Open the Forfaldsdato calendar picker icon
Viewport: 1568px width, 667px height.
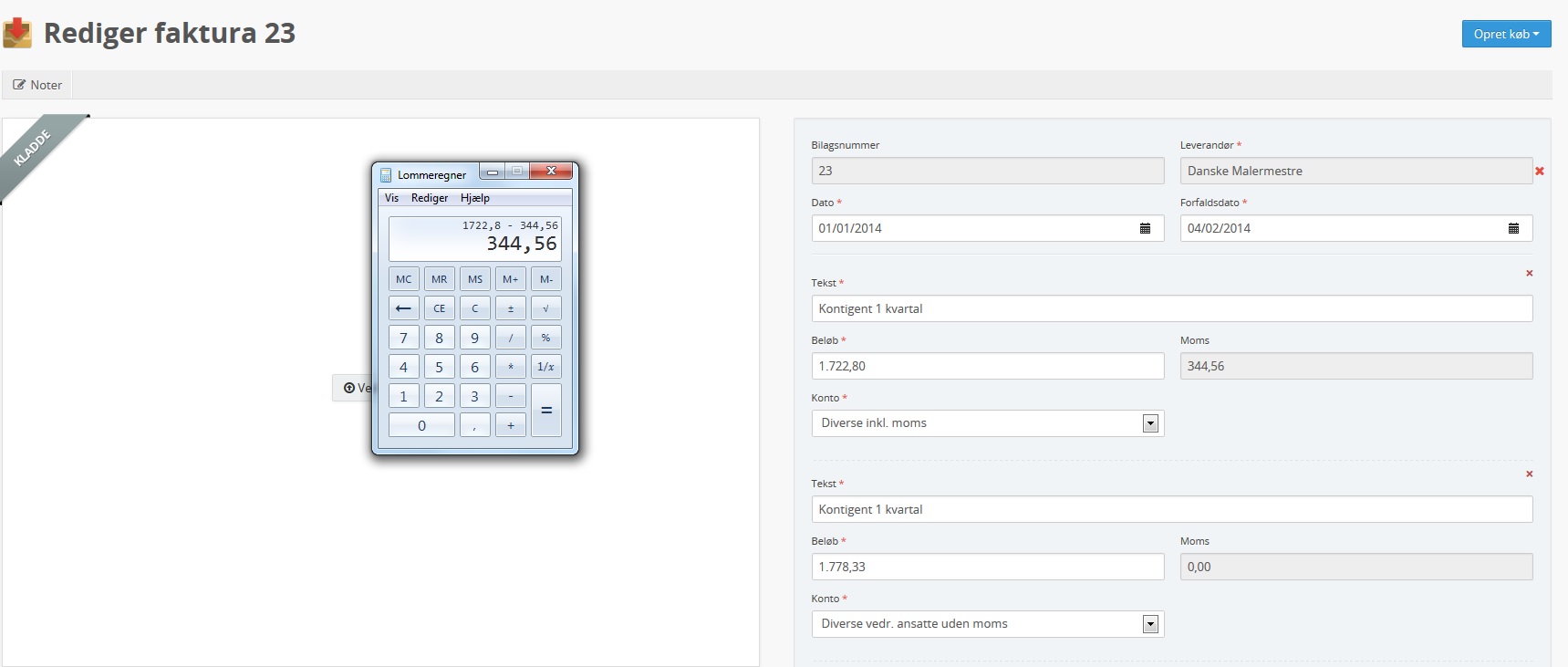pos(1513,228)
